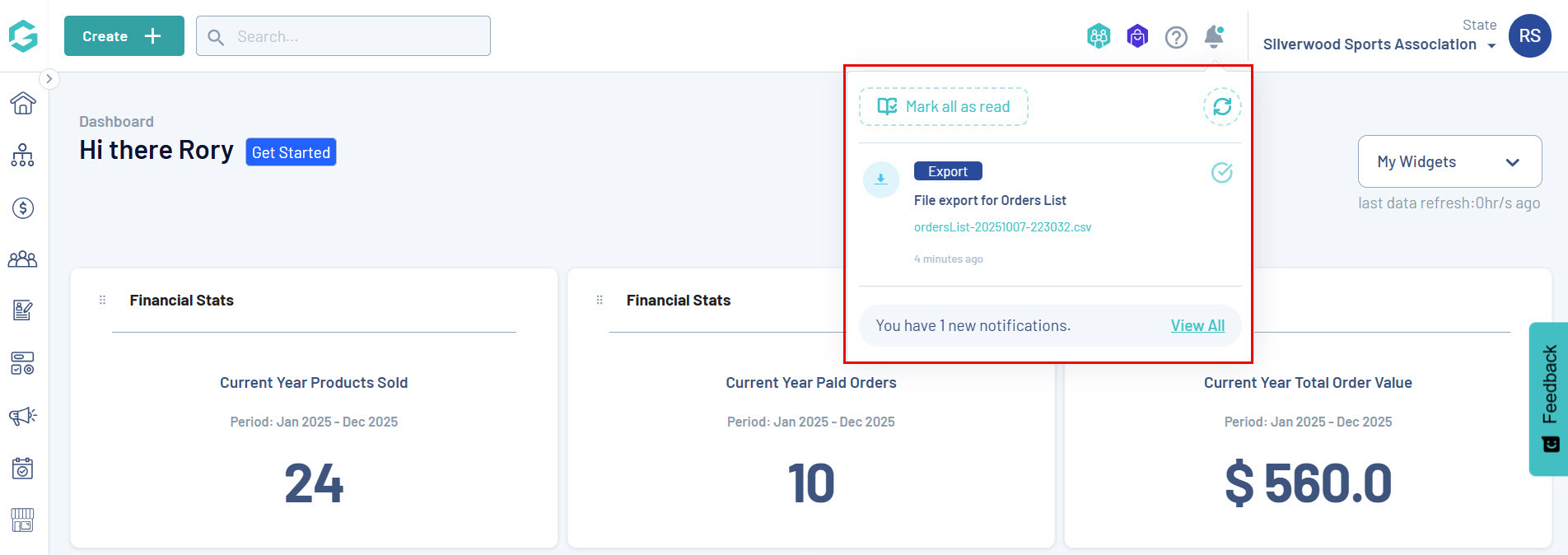
Task: Open the members group sidebar icon
Action: click(x=23, y=259)
